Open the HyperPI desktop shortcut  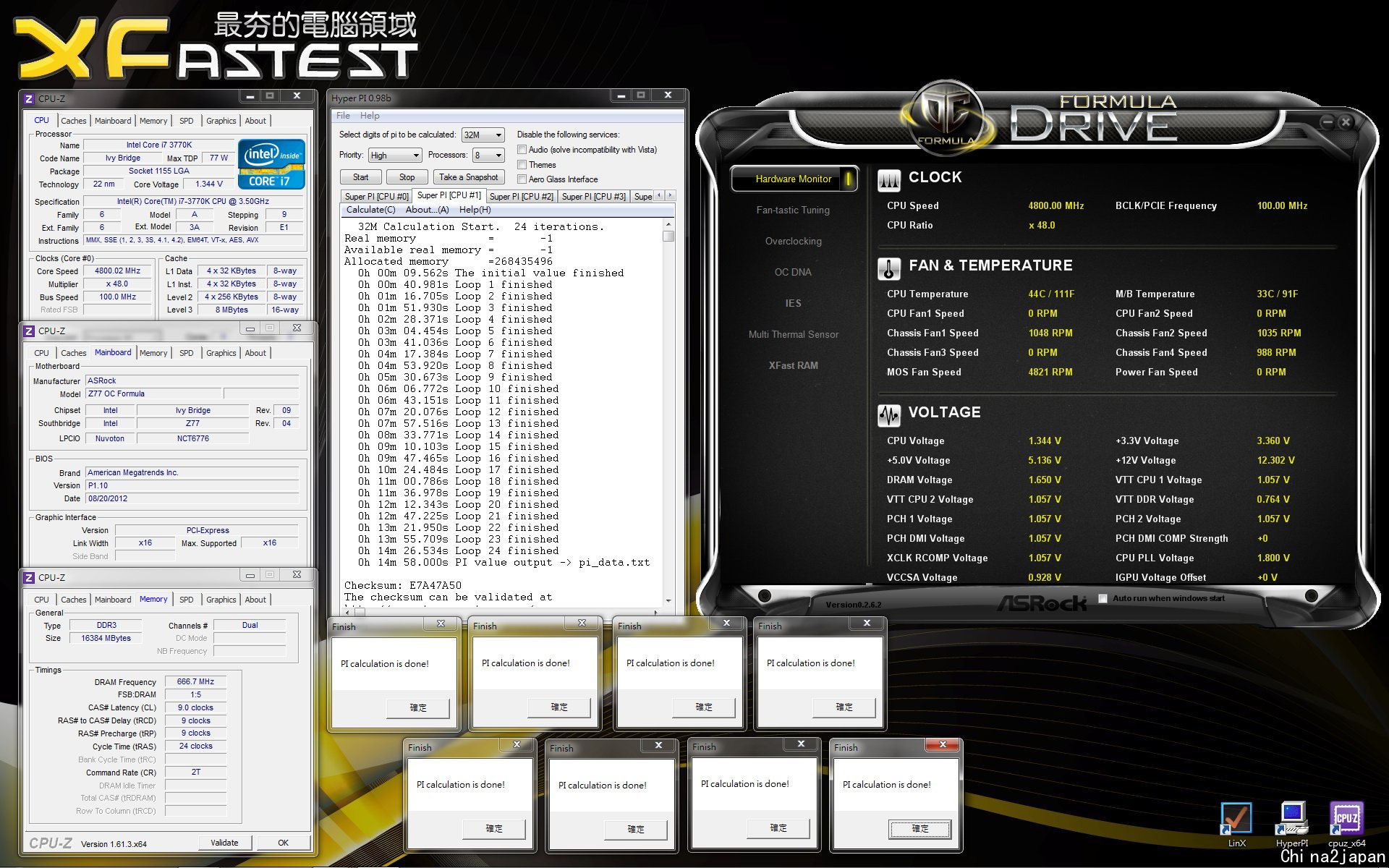point(1292,825)
